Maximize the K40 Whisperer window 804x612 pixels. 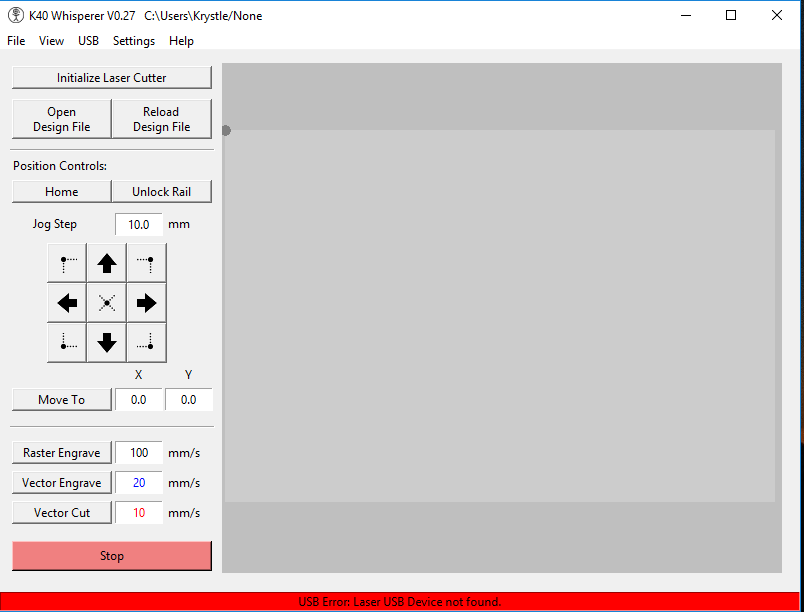point(731,15)
